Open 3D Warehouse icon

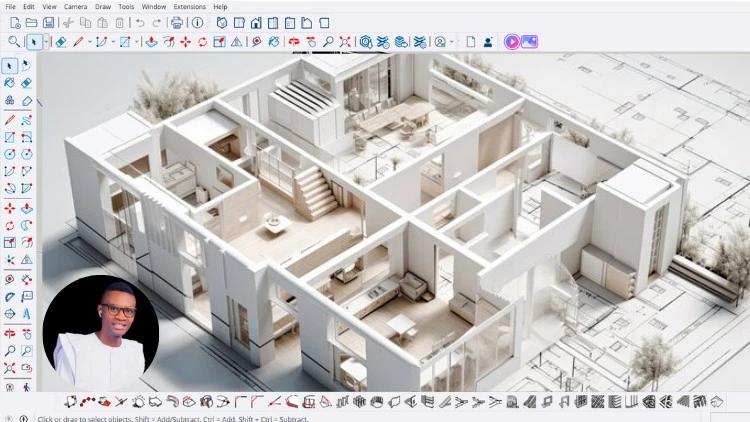[x=366, y=42]
